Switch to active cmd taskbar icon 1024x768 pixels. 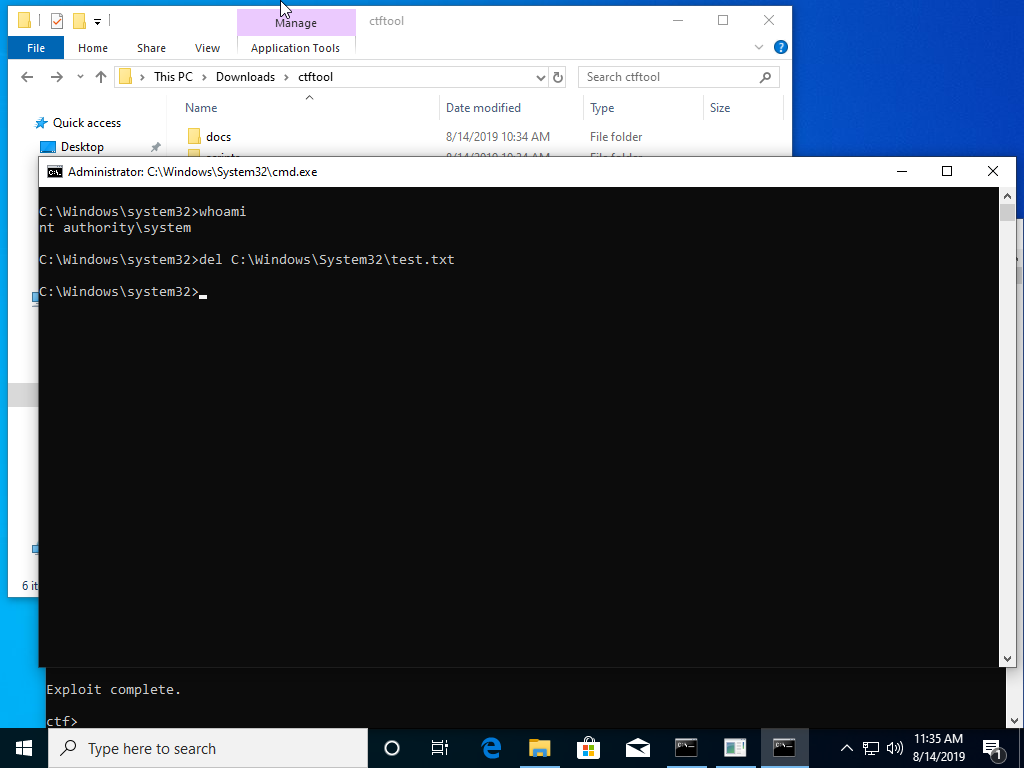[784, 748]
